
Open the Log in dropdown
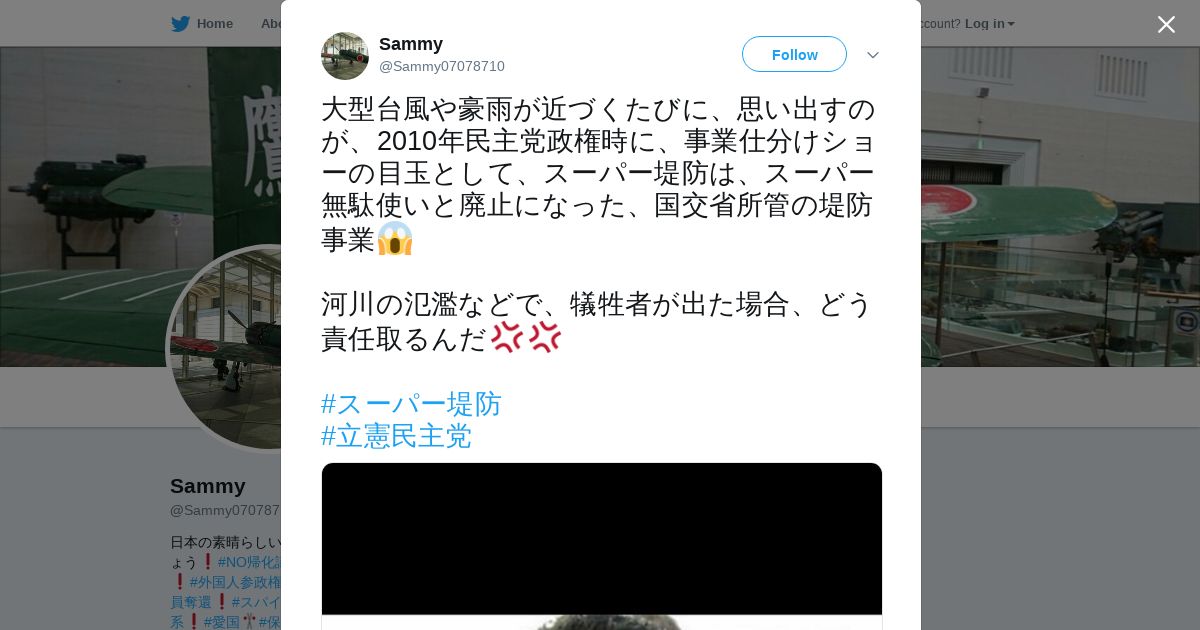click(x=989, y=24)
